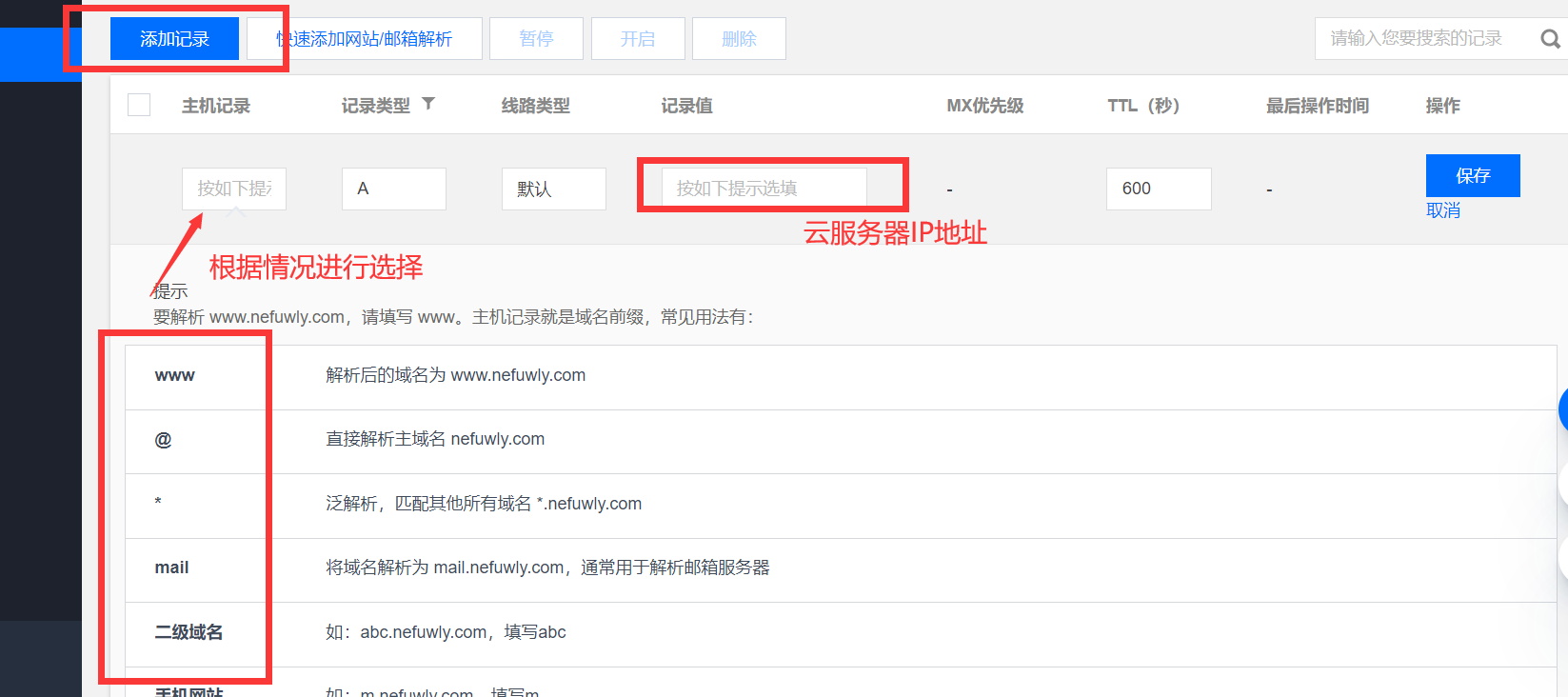The height and width of the screenshot is (697, 1568).
Task: Select the * wildcard hint row
Action: pos(841,506)
